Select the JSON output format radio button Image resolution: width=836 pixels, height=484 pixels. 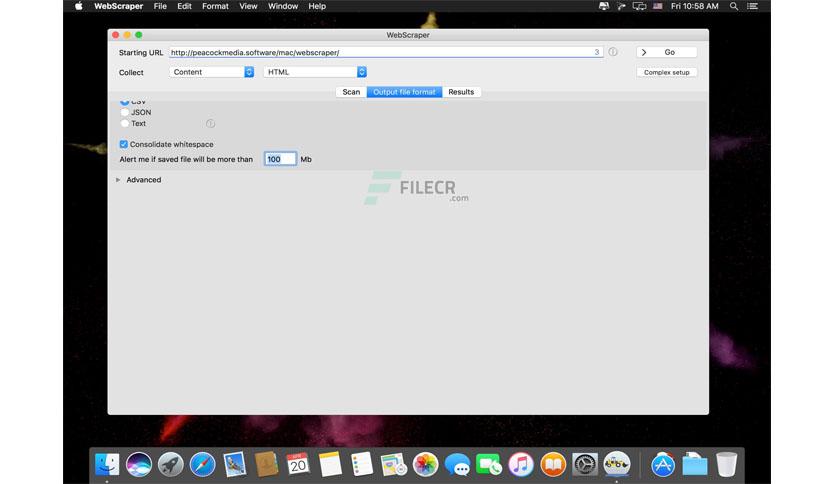124,112
